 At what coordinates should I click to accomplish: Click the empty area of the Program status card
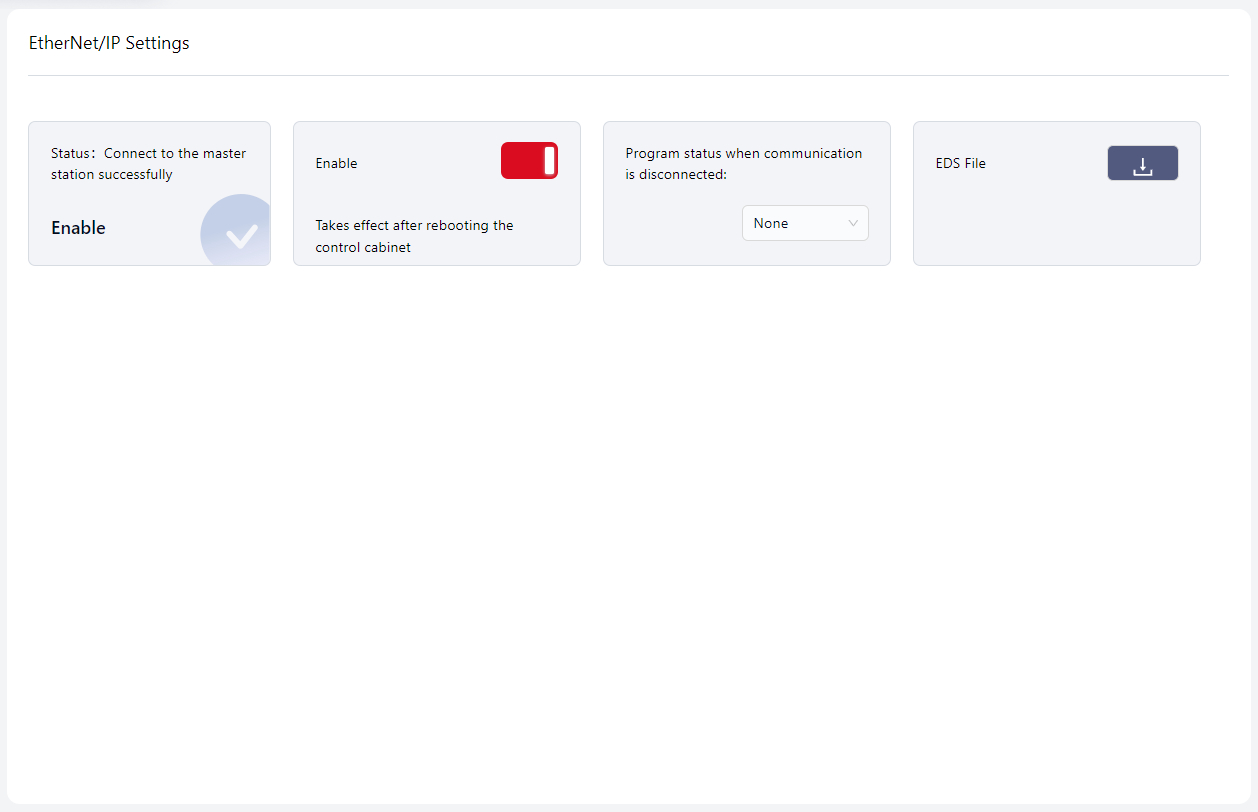coord(670,230)
